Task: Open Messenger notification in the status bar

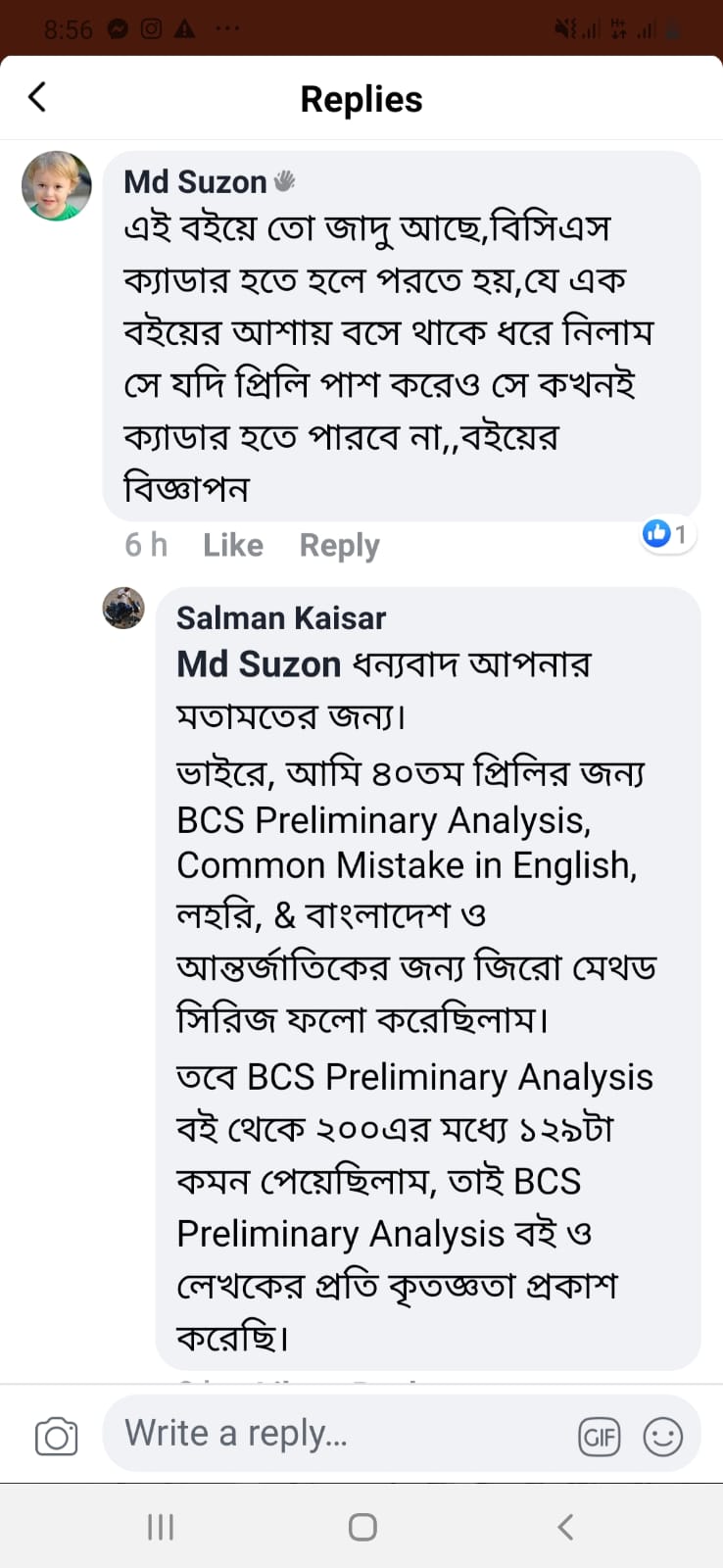Action: [x=119, y=29]
